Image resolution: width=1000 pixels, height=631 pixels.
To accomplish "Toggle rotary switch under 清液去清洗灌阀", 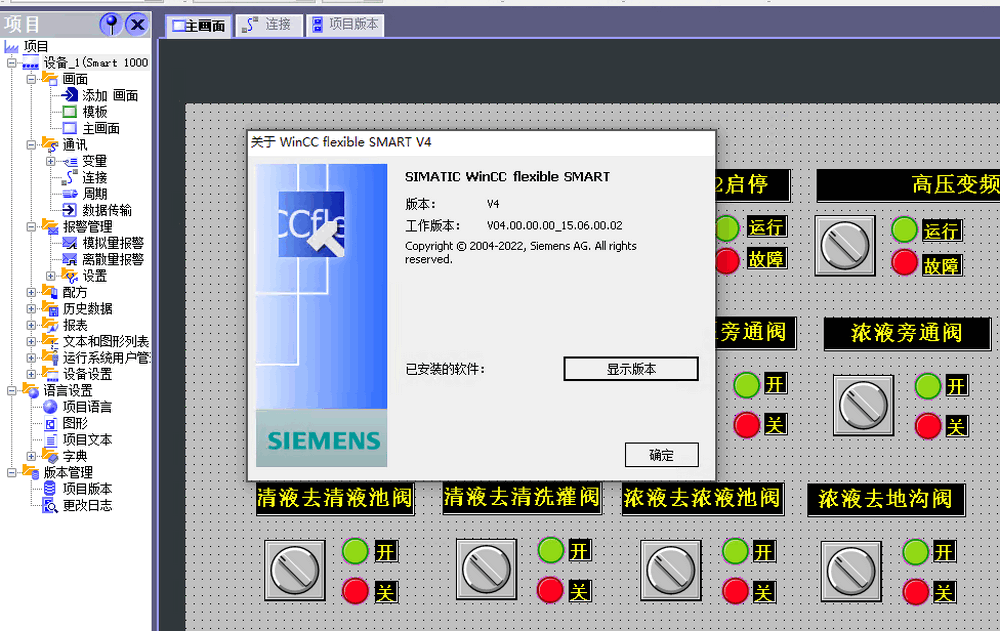I will coord(486,569).
